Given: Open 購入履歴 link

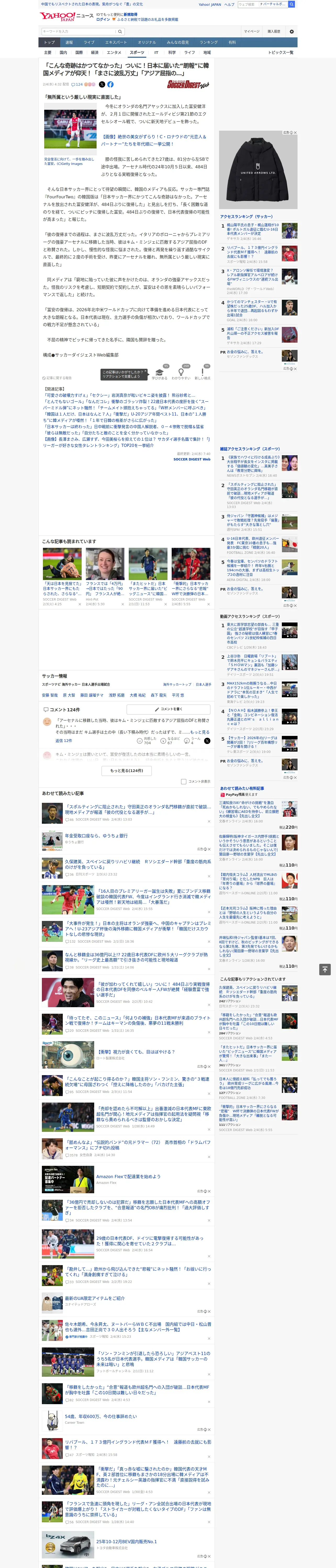Looking at the screenshot, I should (x=274, y=31).
